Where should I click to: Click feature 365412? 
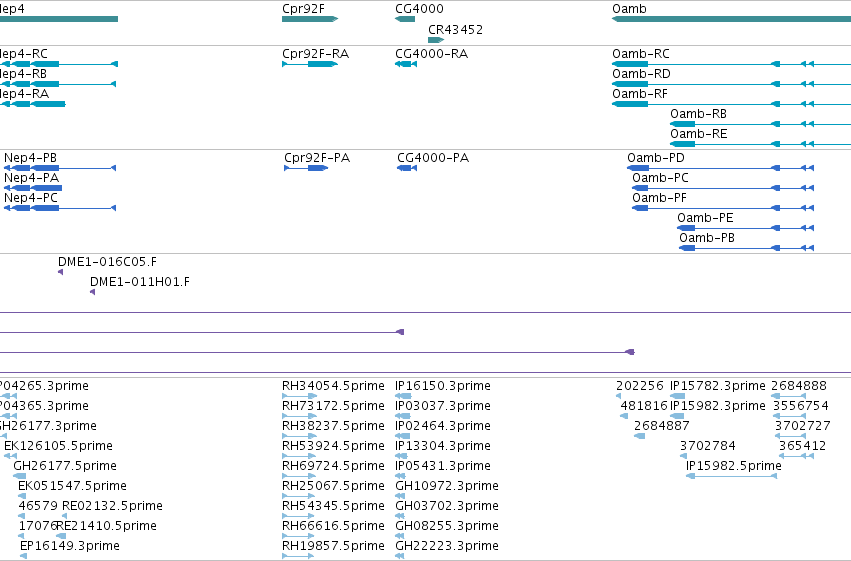pyautogui.click(x=802, y=446)
